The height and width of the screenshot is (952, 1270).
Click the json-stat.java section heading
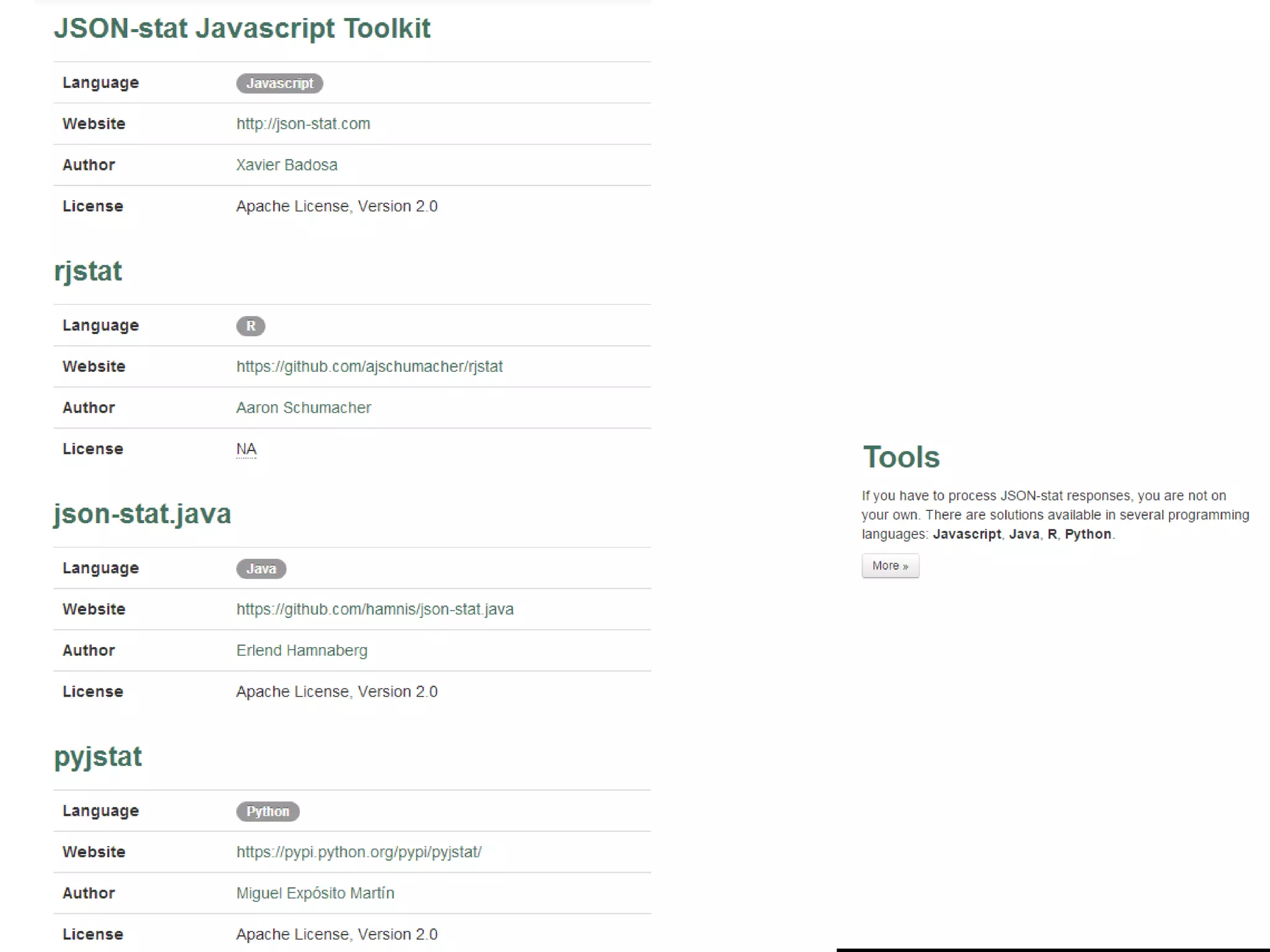(x=143, y=514)
